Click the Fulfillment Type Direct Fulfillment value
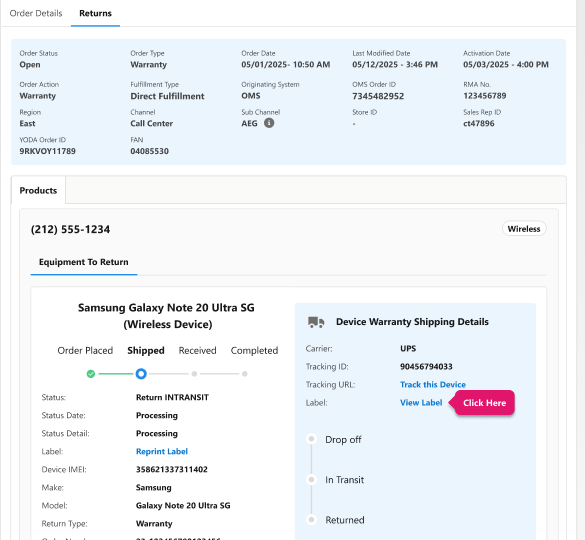 [x=167, y=96]
